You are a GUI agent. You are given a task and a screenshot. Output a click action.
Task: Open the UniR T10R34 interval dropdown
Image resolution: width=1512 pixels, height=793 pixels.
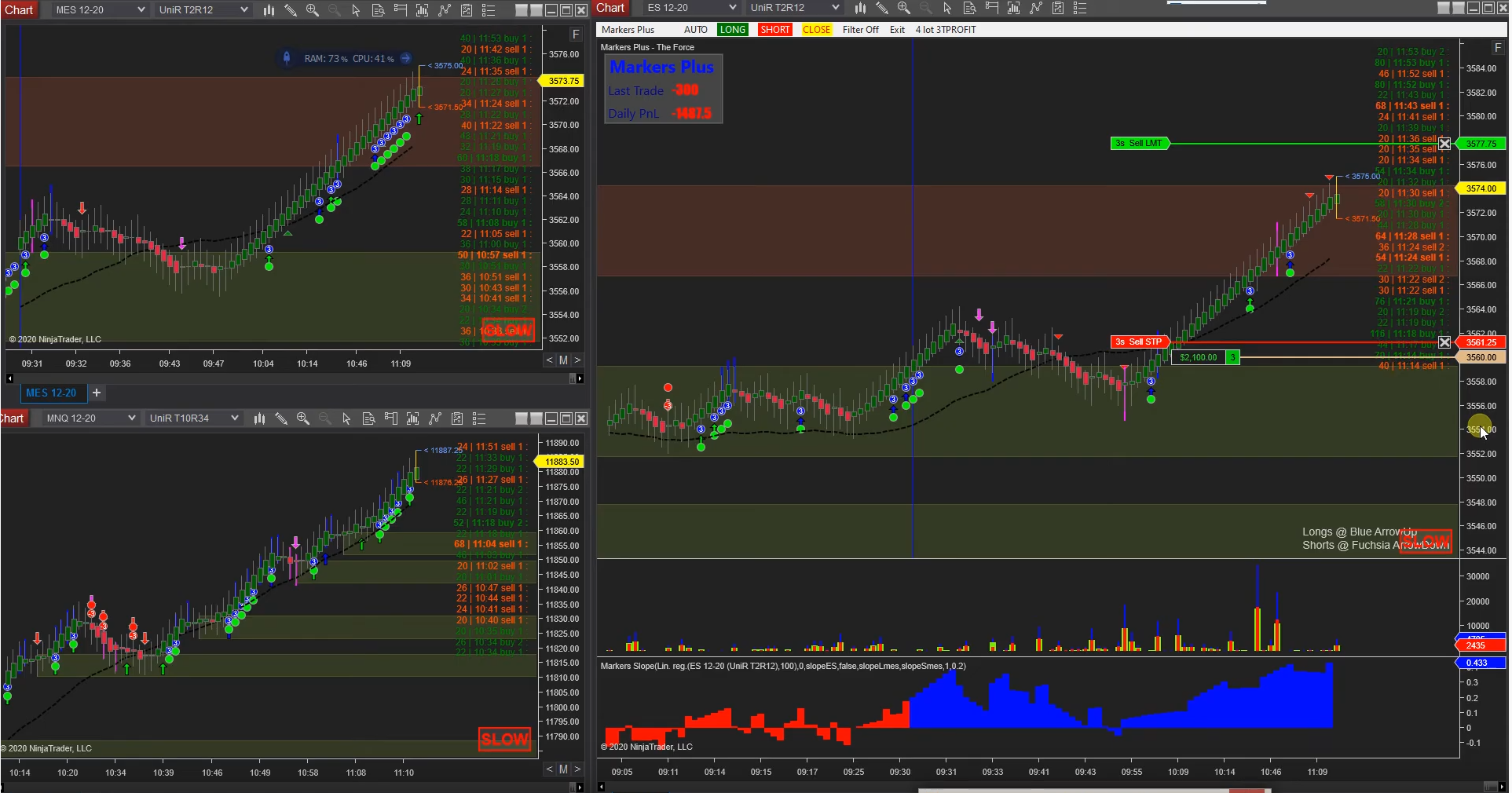193,418
